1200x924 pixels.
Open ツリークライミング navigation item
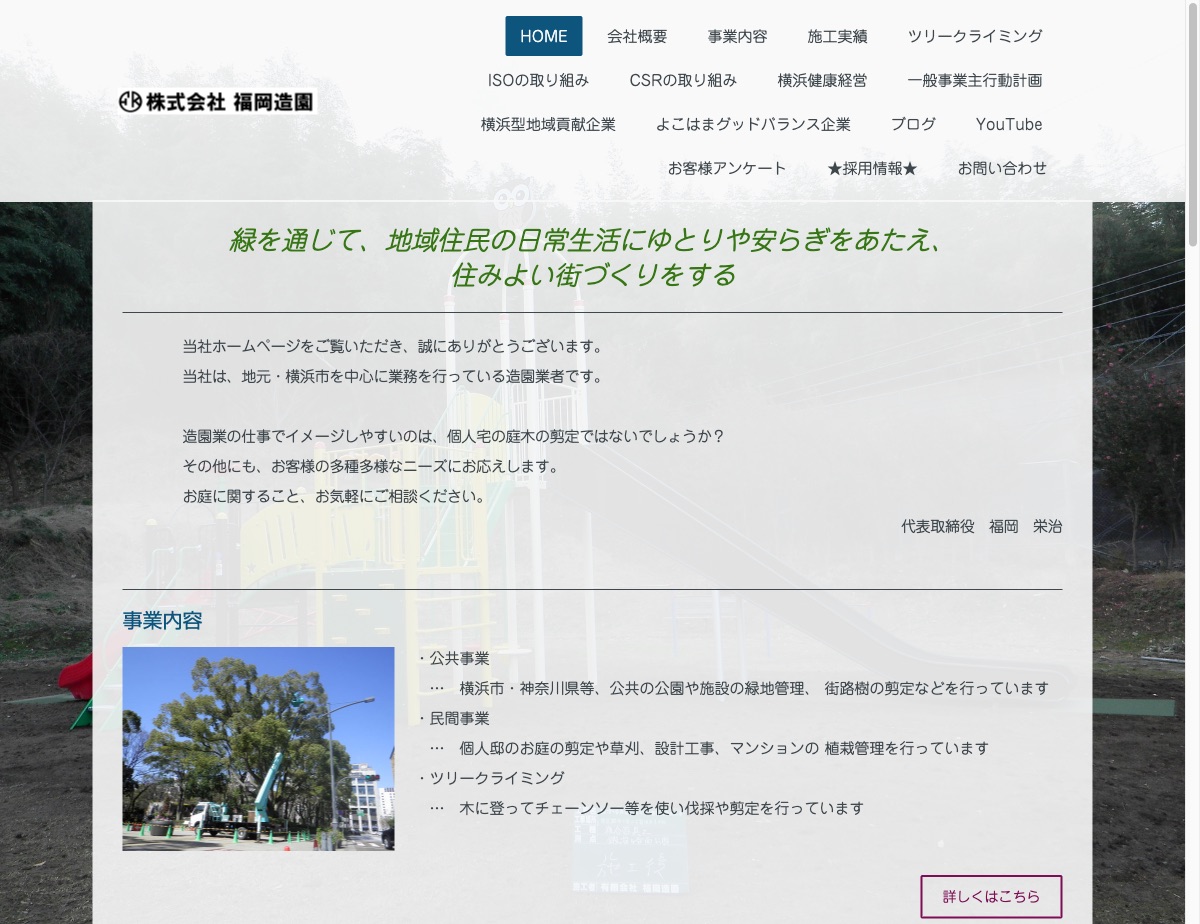pyautogui.click(x=975, y=36)
